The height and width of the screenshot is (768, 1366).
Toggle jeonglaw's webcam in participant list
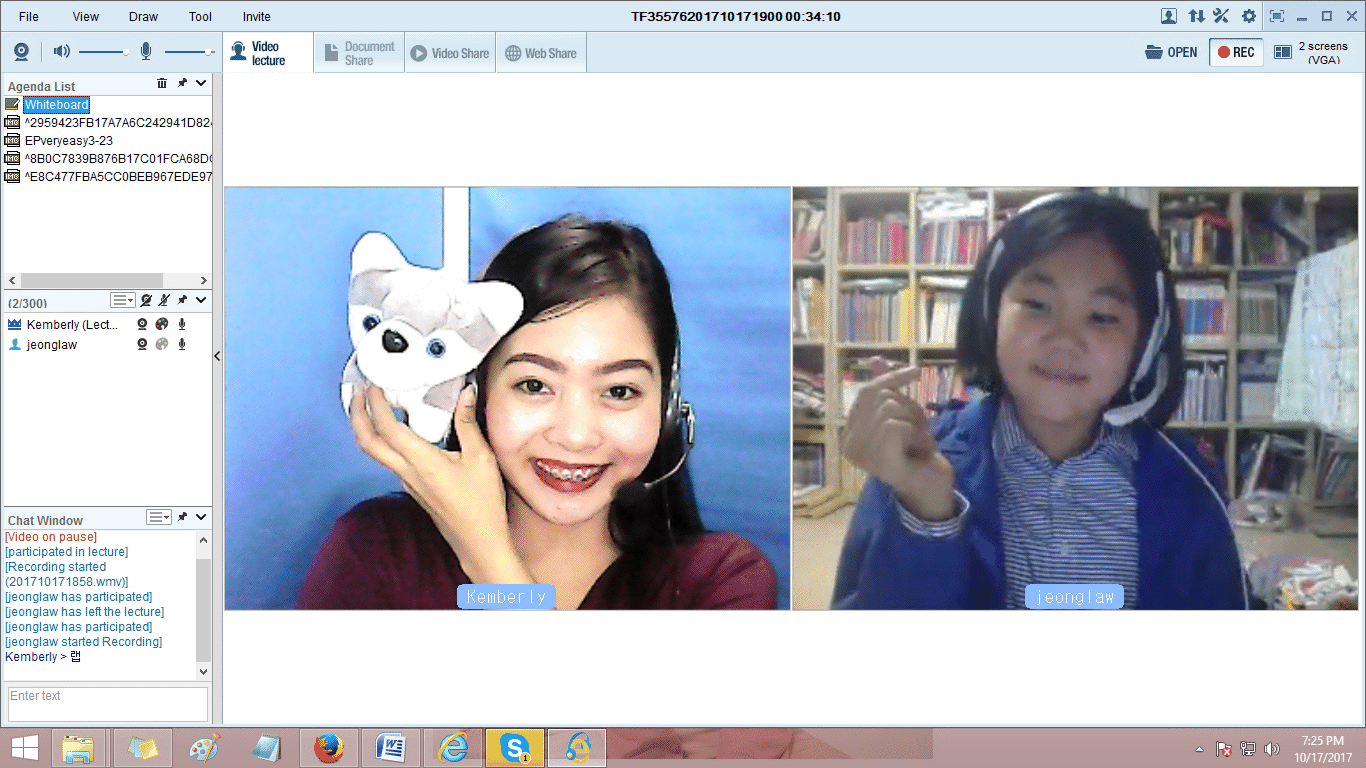pos(143,345)
